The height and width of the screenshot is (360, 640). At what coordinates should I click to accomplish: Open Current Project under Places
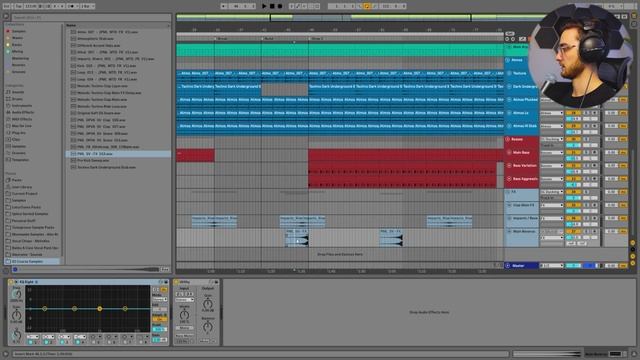(24, 193)
